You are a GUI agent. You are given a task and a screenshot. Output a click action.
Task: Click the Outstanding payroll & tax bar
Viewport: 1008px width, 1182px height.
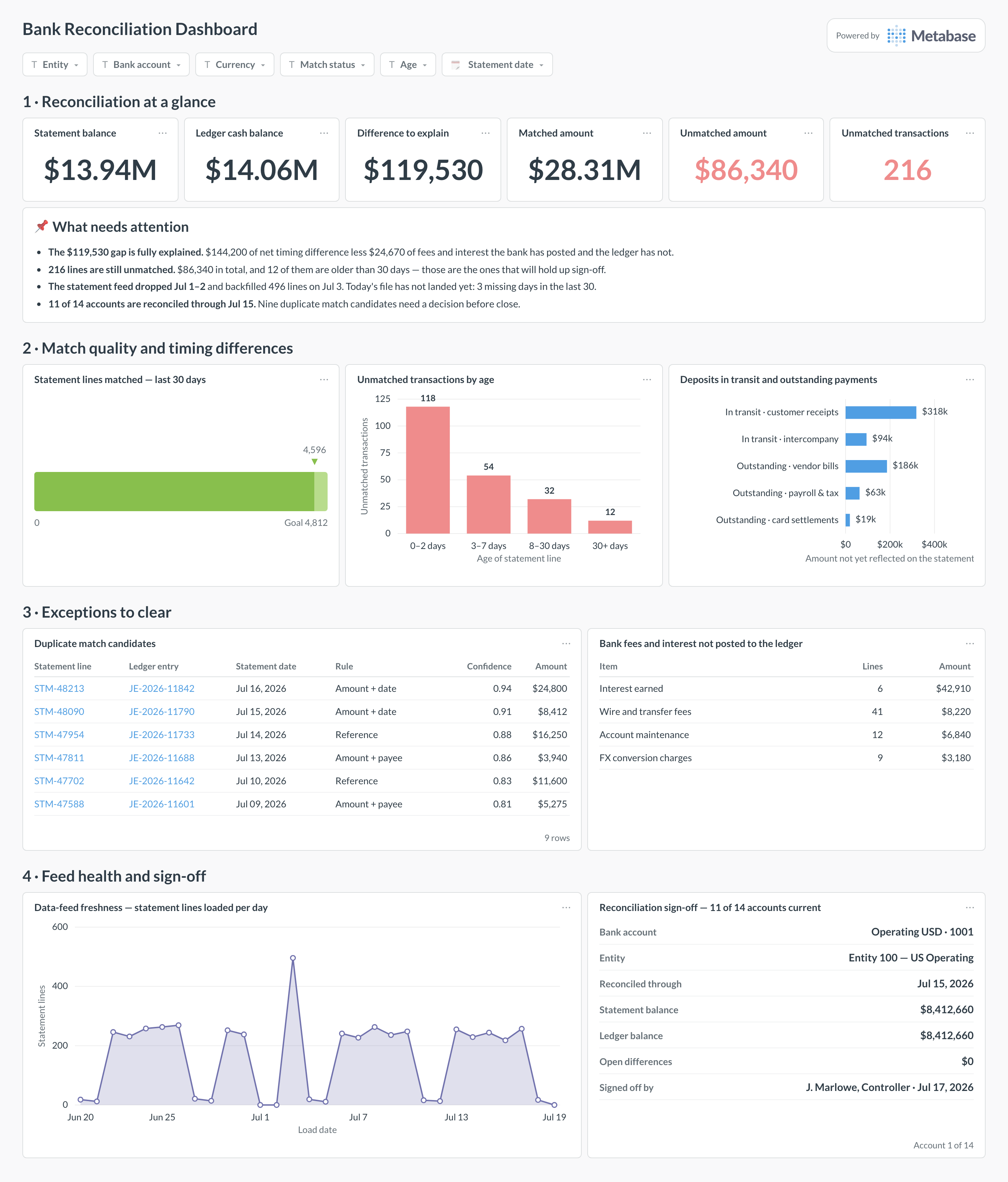tap(852, 493)
